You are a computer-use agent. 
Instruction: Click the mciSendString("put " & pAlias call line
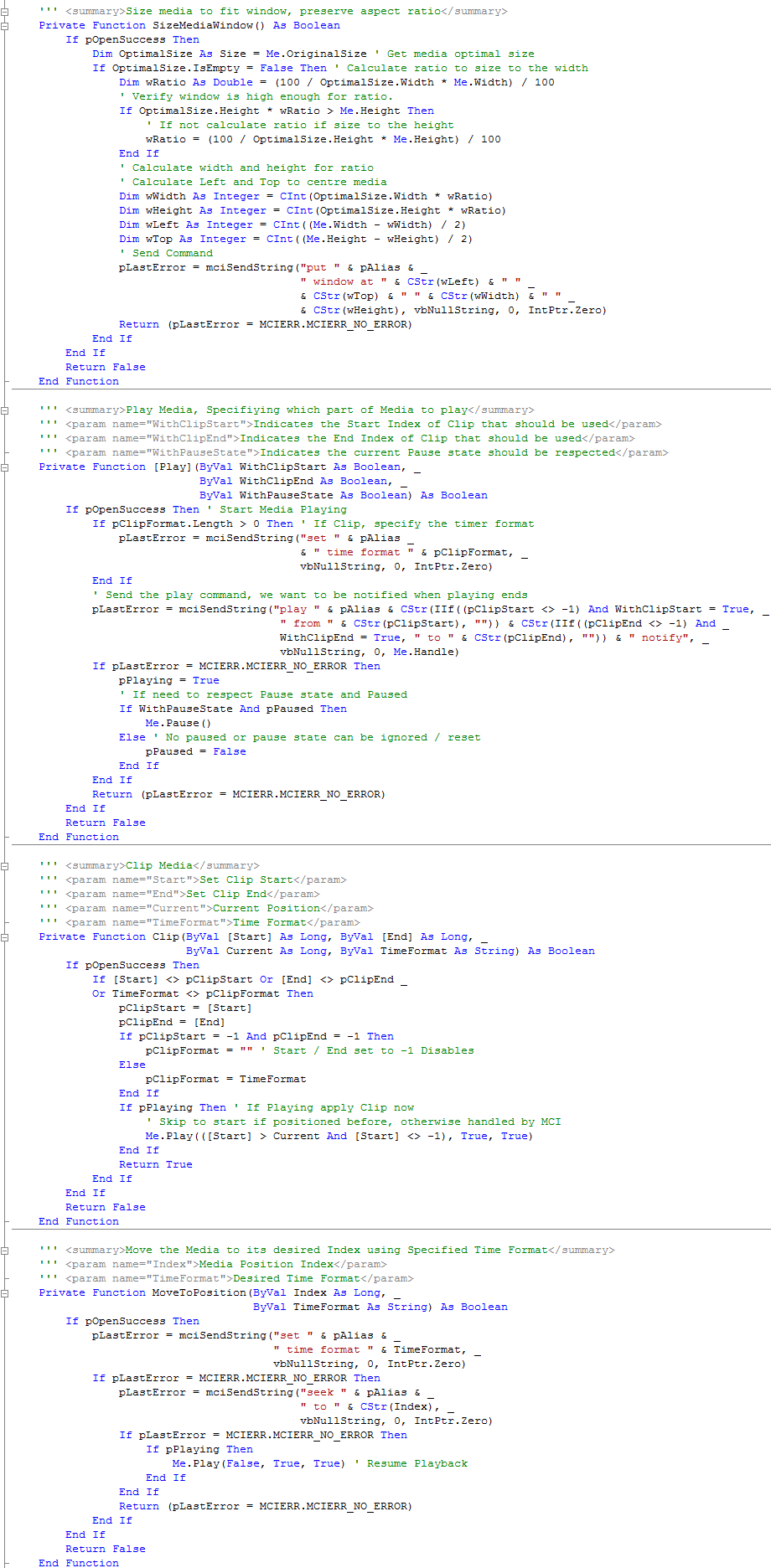pos(273,268)
